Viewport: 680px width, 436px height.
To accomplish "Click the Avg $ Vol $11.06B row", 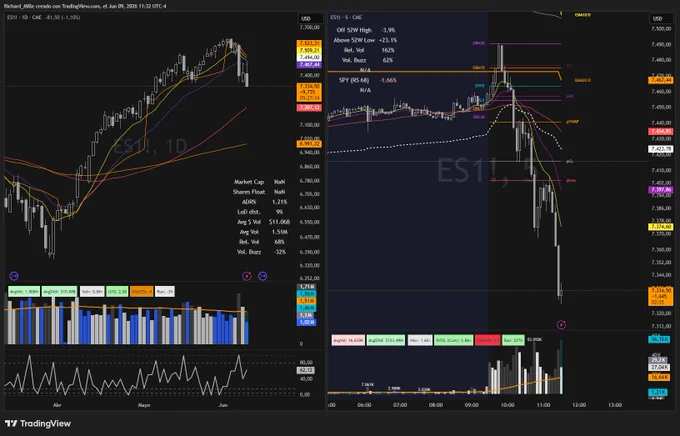I will 263,222.
